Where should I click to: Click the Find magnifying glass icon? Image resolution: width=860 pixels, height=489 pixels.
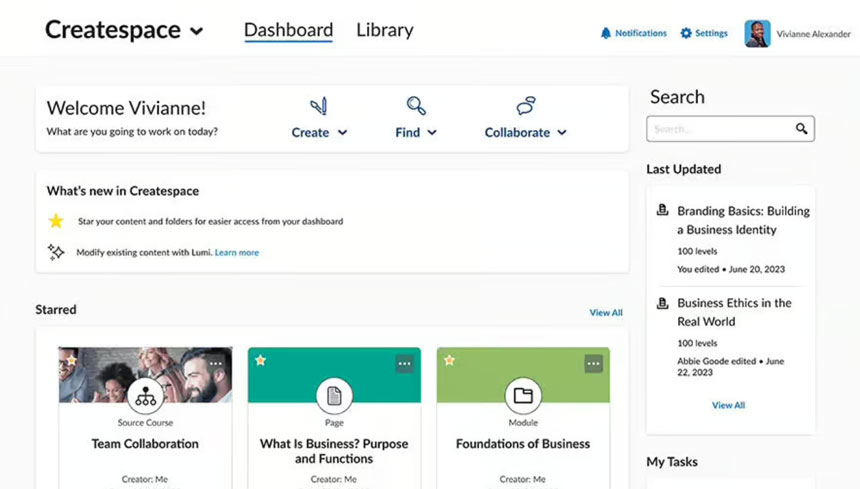[416, 106]
